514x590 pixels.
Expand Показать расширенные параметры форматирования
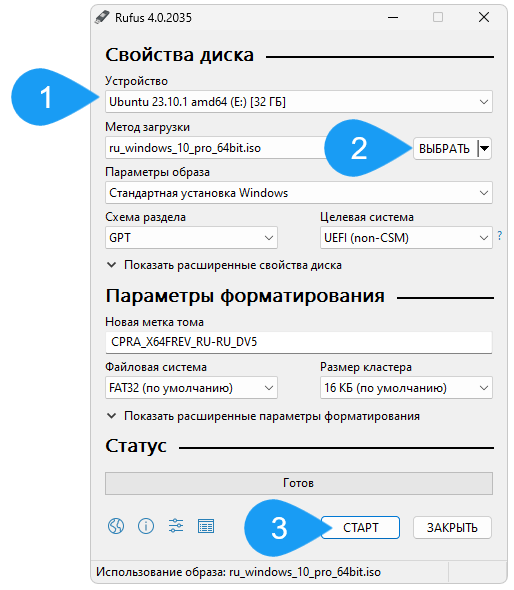point(263,416)
